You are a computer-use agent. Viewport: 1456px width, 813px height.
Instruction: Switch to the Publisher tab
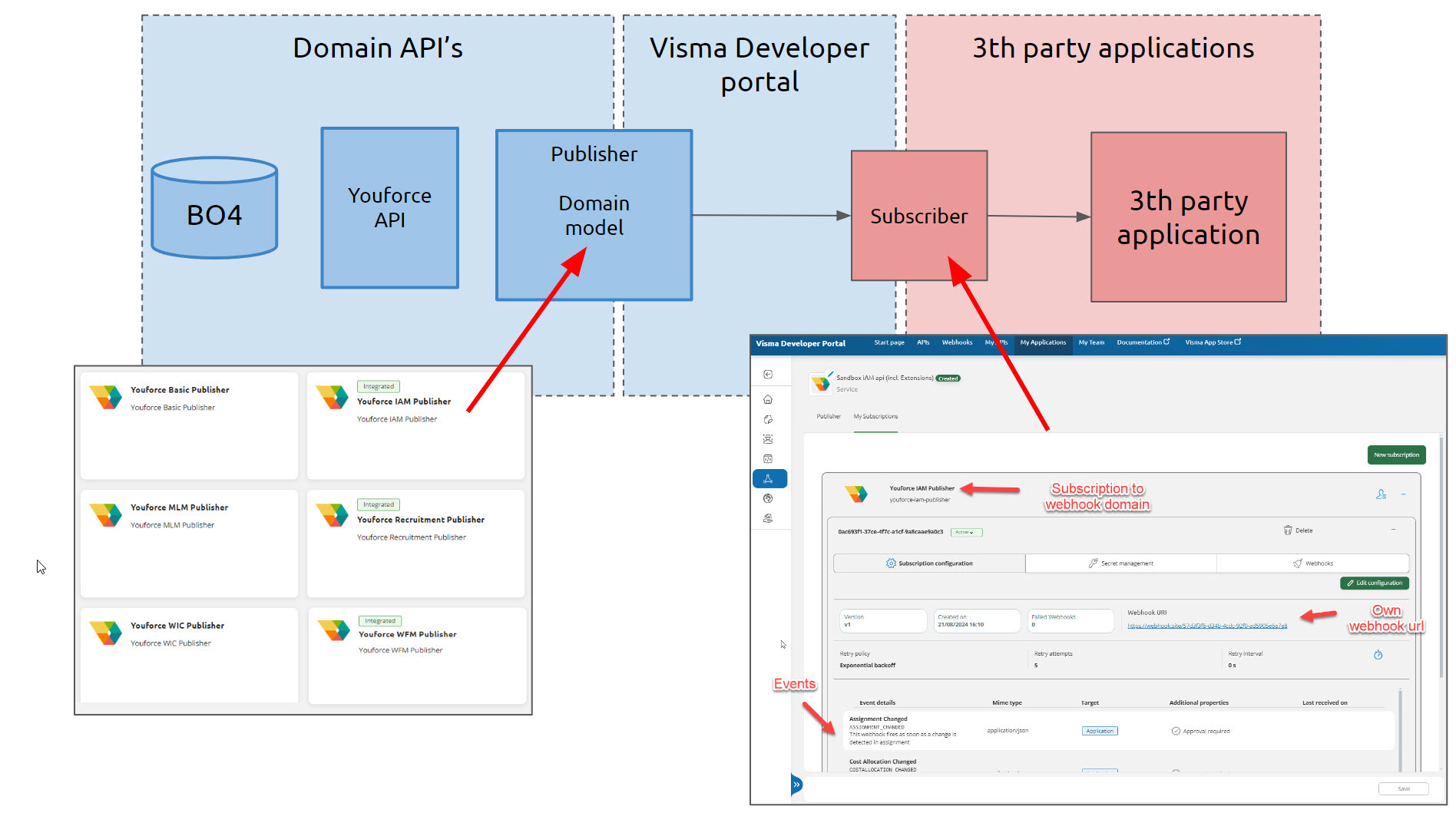pos(829,416)
